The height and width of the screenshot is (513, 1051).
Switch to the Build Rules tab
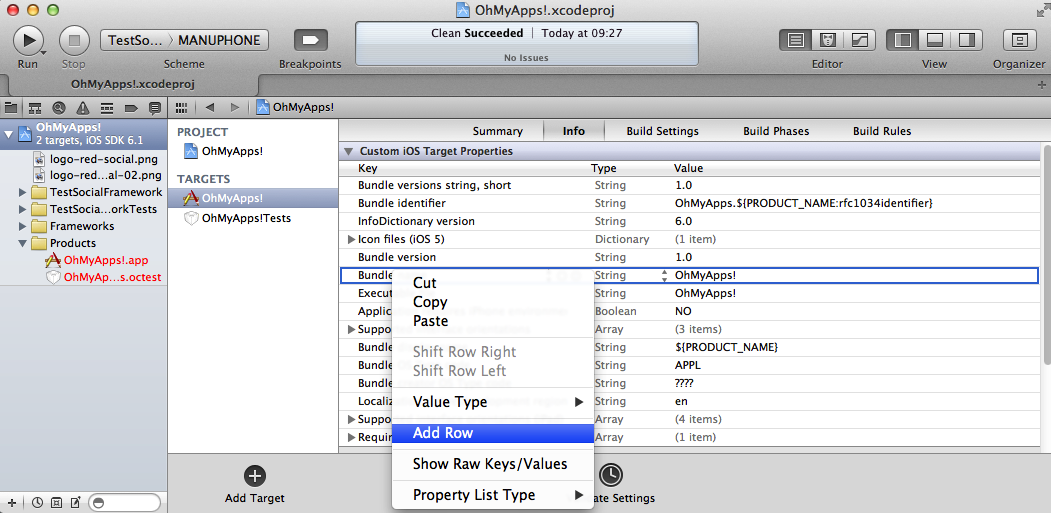pyautogui.click(x=881, y=131)
